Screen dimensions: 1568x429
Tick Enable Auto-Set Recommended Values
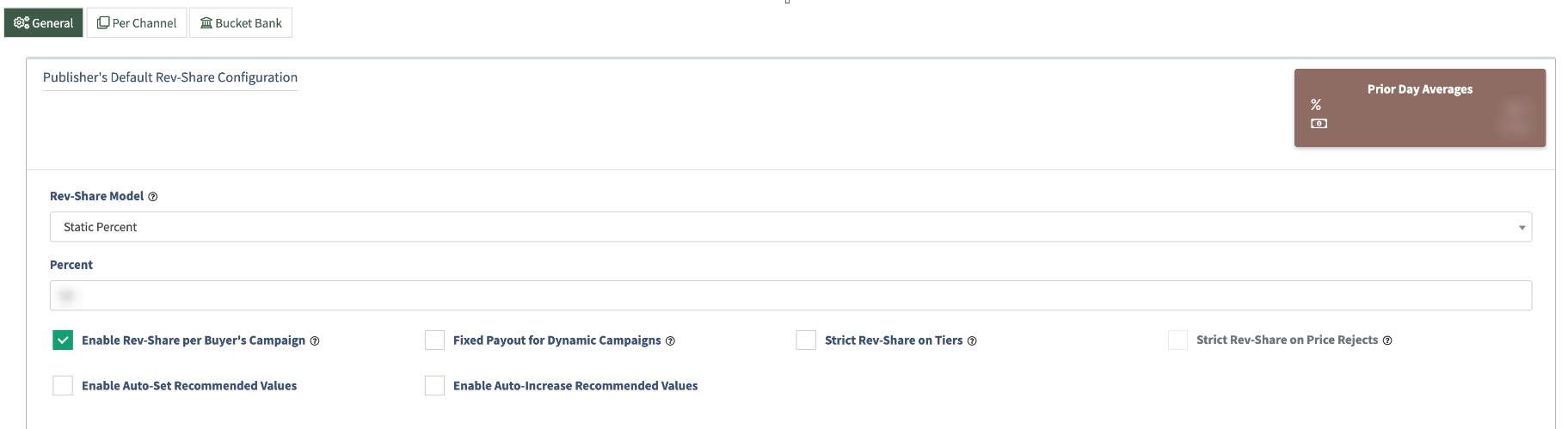click(x=63, y=386)
